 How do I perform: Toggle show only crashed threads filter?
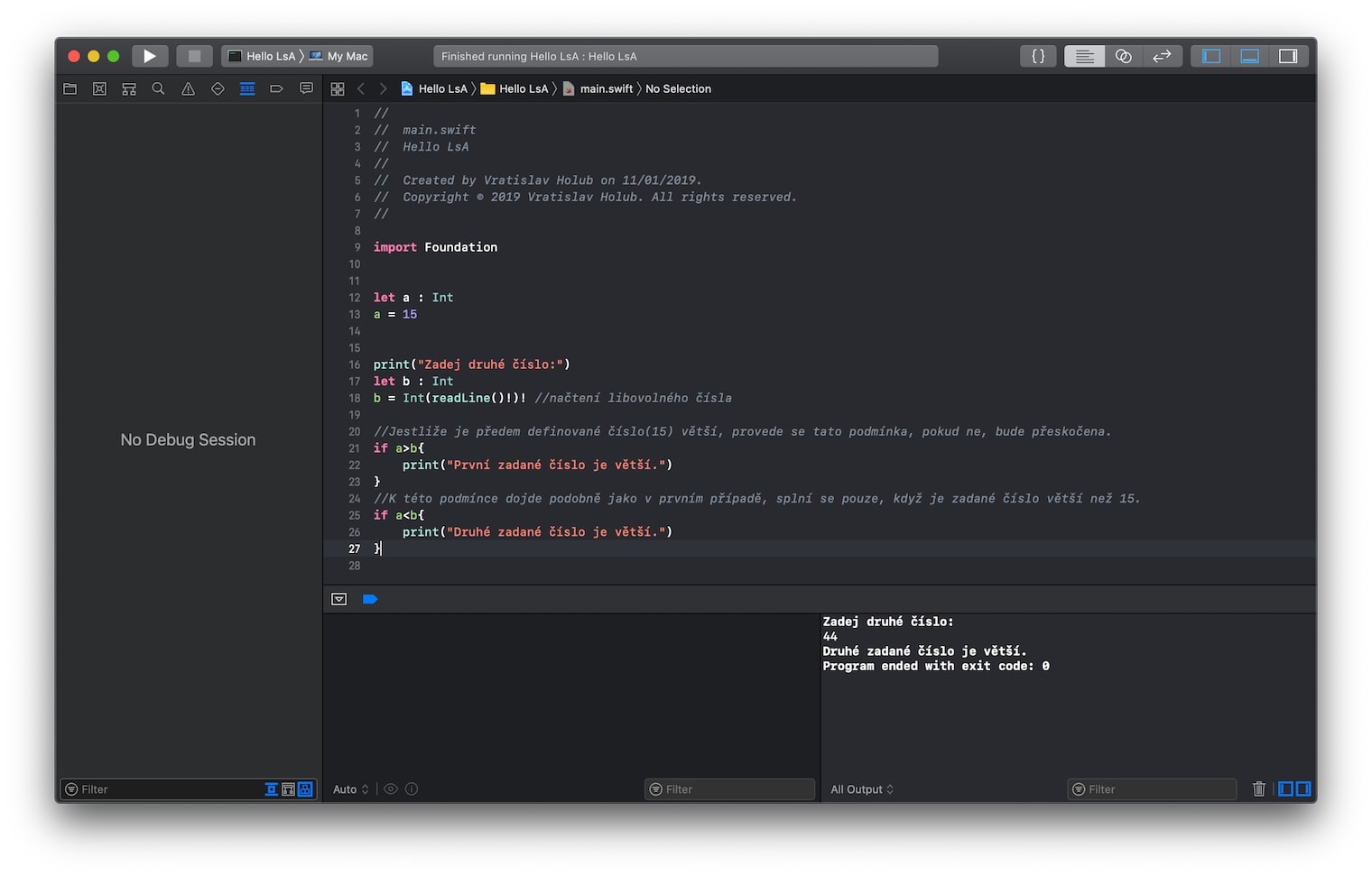coord(288,789)
